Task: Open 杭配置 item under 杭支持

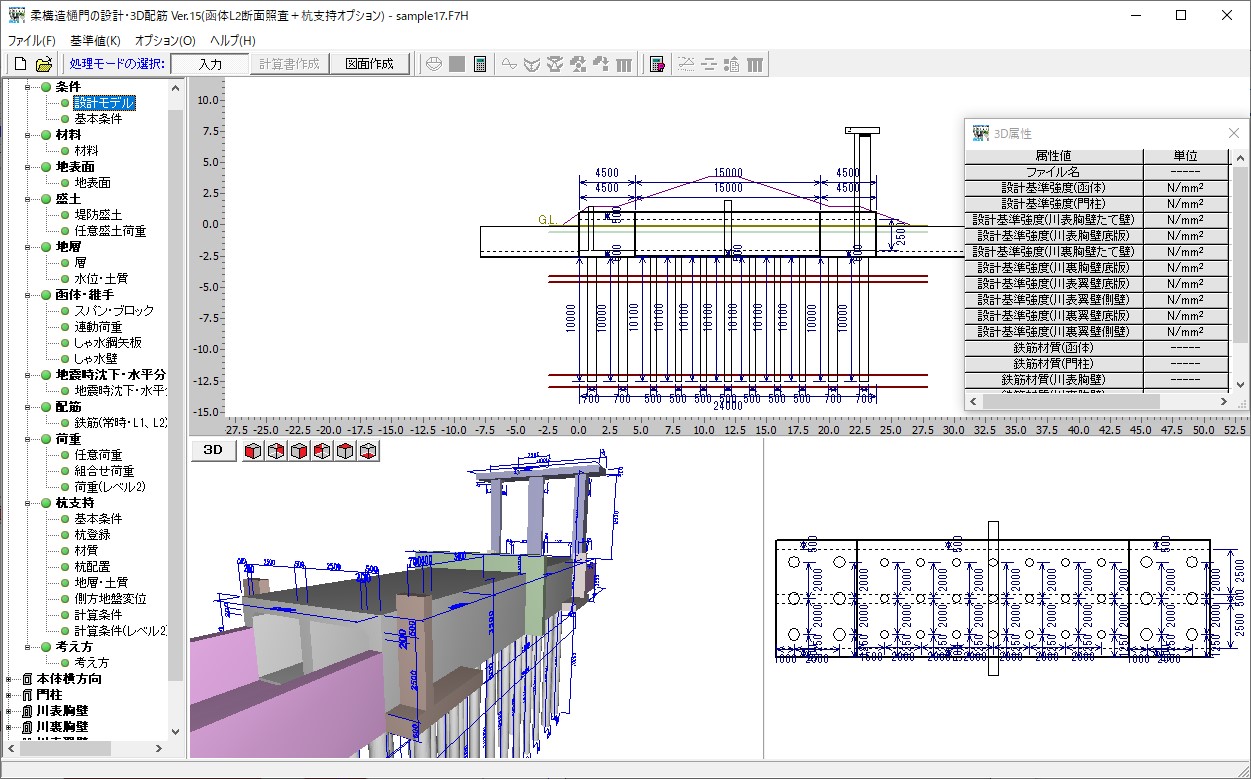Action: 92,567
